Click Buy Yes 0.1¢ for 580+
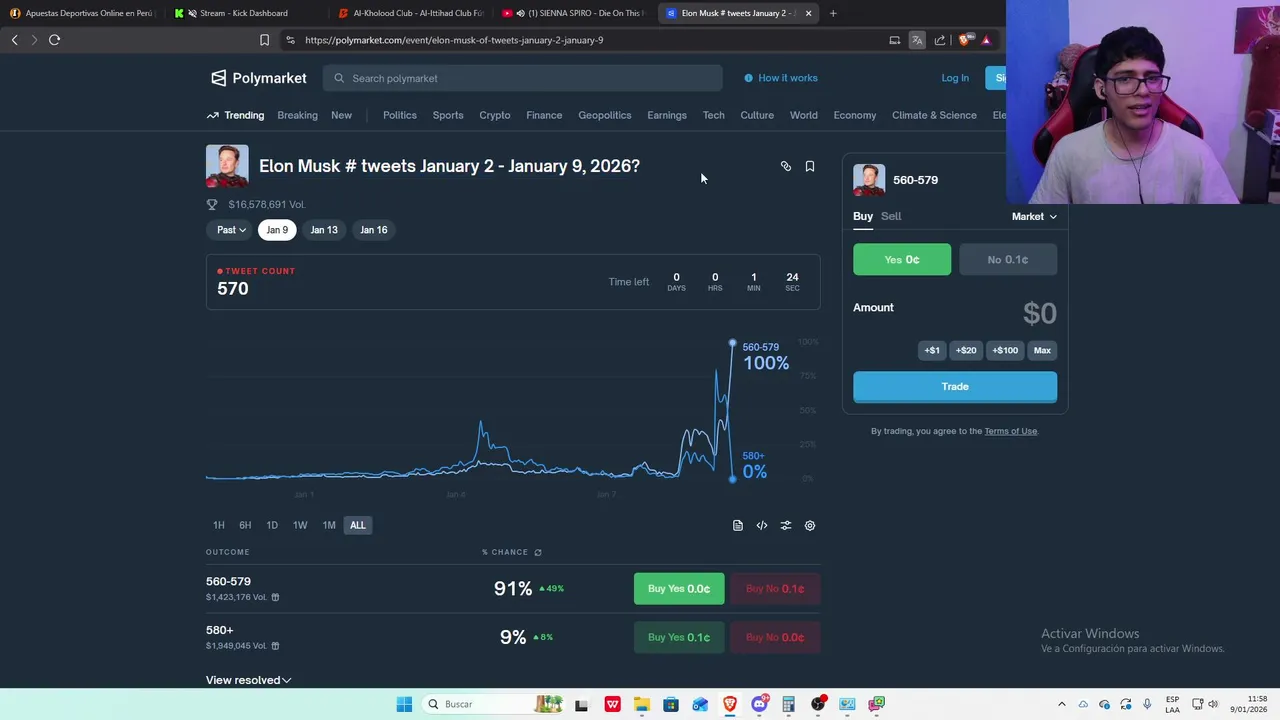Image resolution: width=1280 pixels, height=720 pixels. click(679, 637)
